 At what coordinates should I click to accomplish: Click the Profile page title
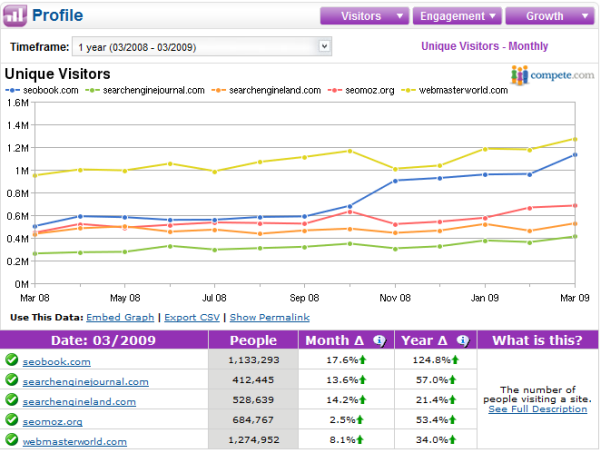point(57,16)
